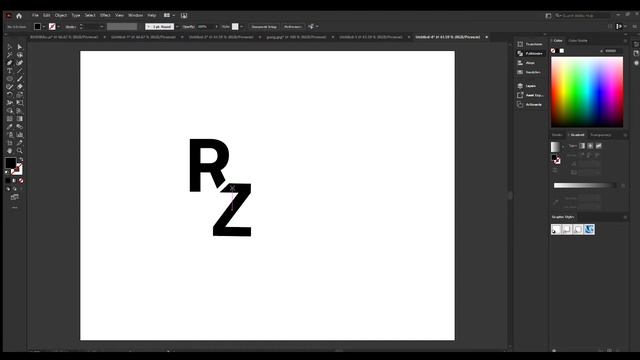Select the Width tool
Image resolution: width=640 pixels, height=360 pixels.
(x=10, y=102)
